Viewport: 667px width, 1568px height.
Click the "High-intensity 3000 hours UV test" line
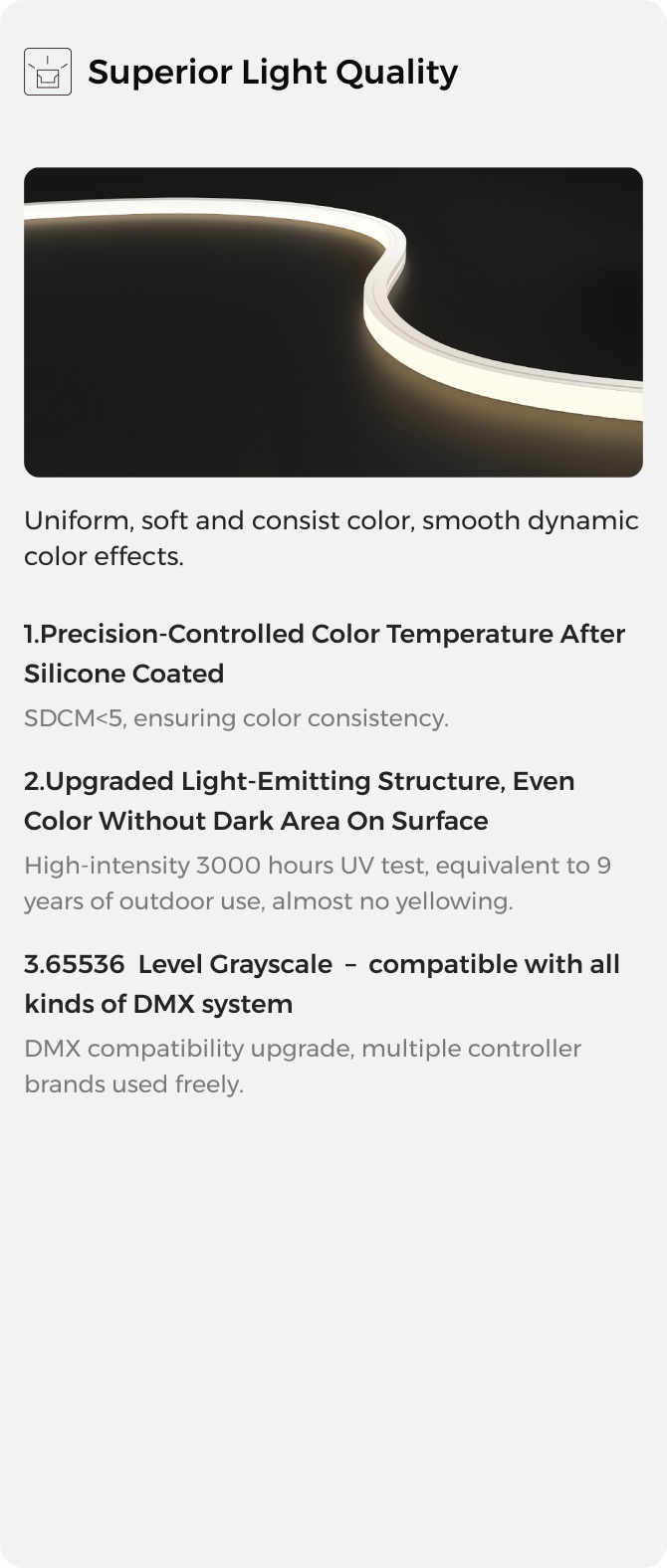[317, 865]
